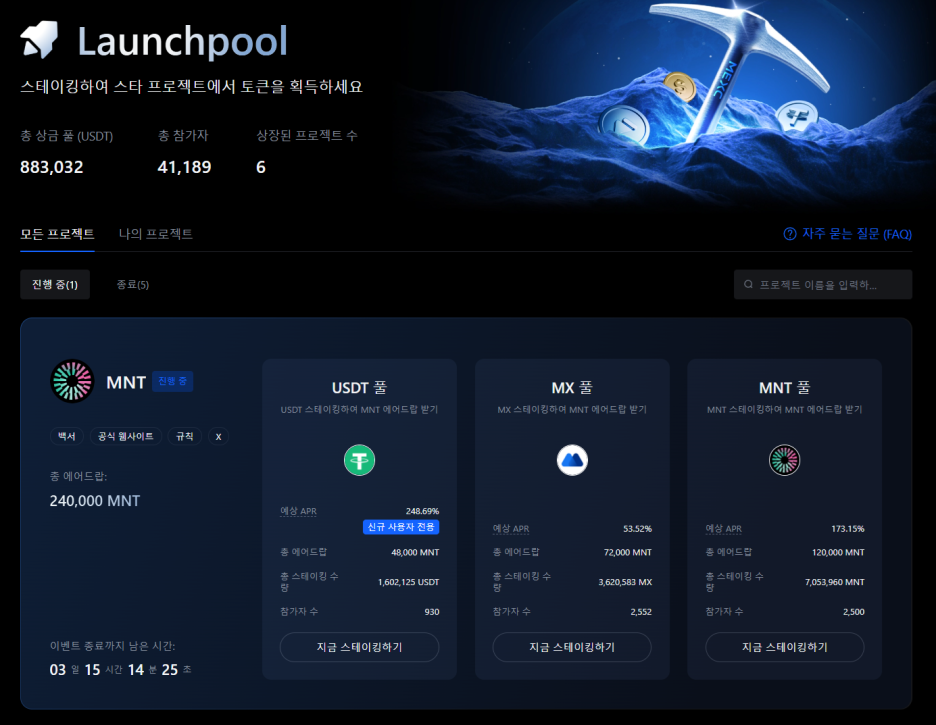Click the 1,602,125 USDT staked amount
This screenshot has width=936, height=725.
tap(408, 582)
